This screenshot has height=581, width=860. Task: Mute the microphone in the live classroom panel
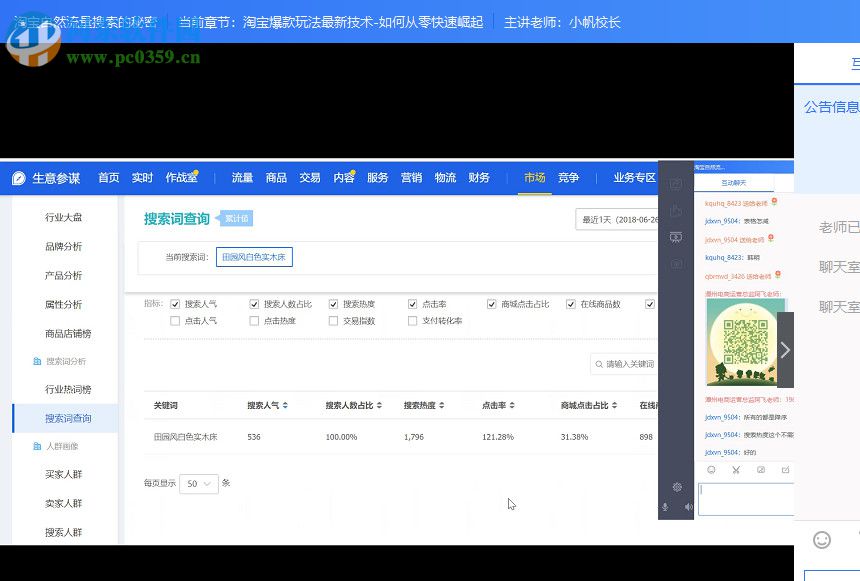click(x=664, y=507)
